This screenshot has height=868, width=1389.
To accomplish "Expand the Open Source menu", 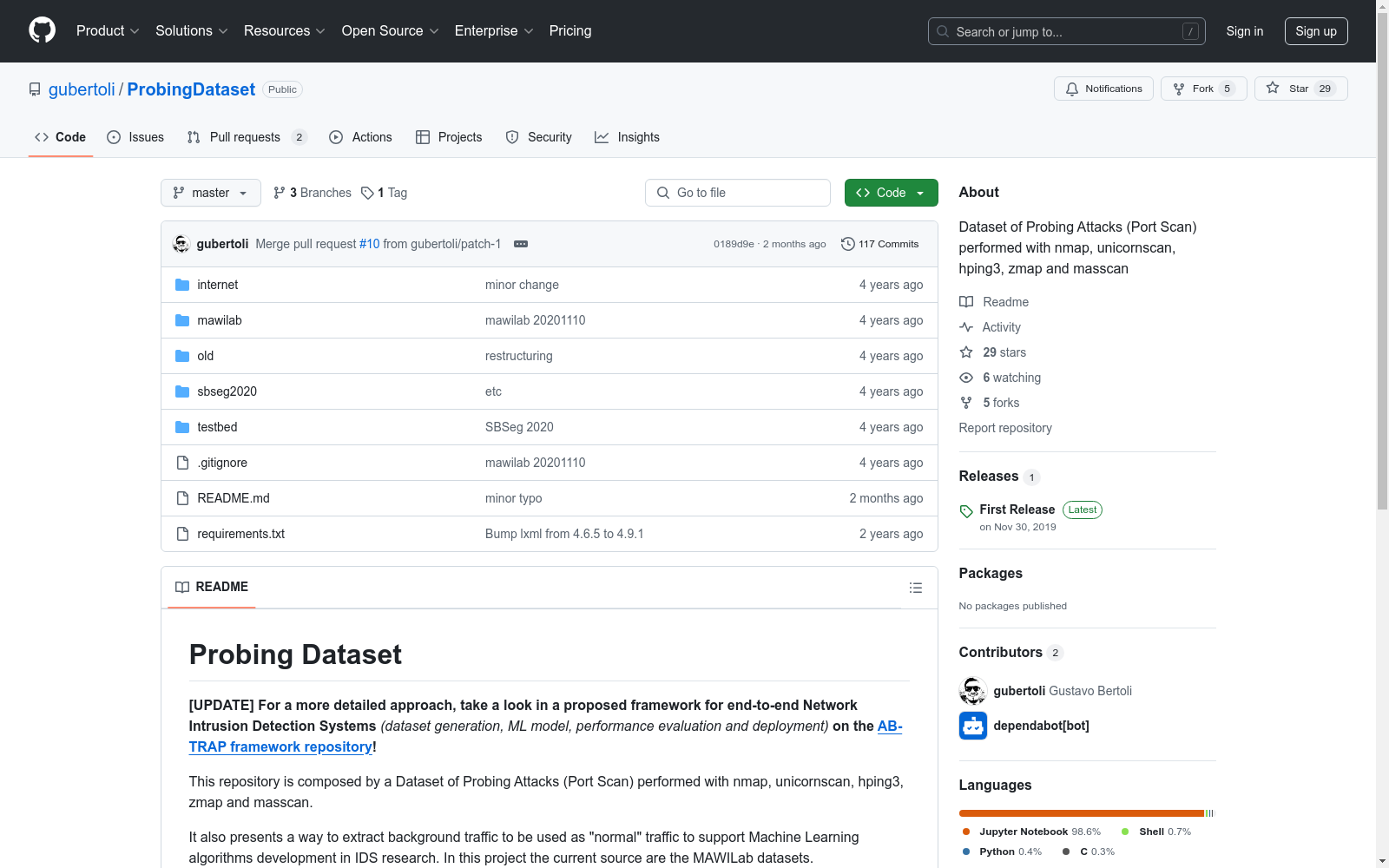I will 391,31.
